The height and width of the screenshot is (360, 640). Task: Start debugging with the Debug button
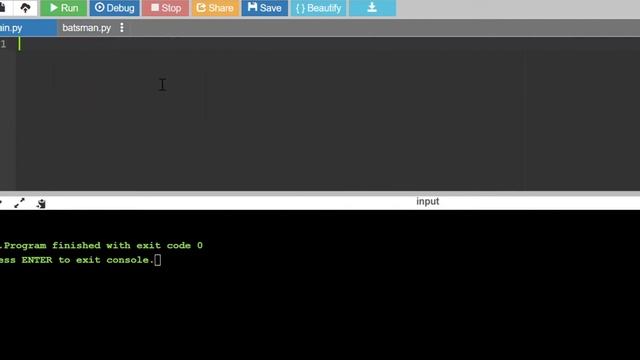[x=115, y=8]
